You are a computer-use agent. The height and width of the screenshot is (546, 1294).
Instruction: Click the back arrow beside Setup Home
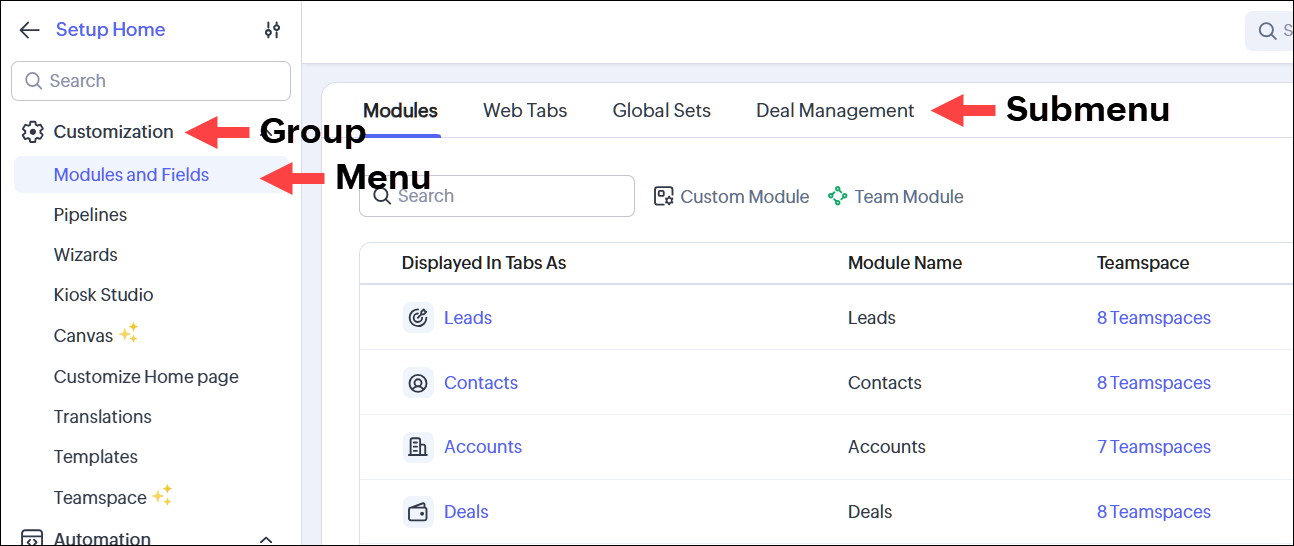(x=29, y=30)
